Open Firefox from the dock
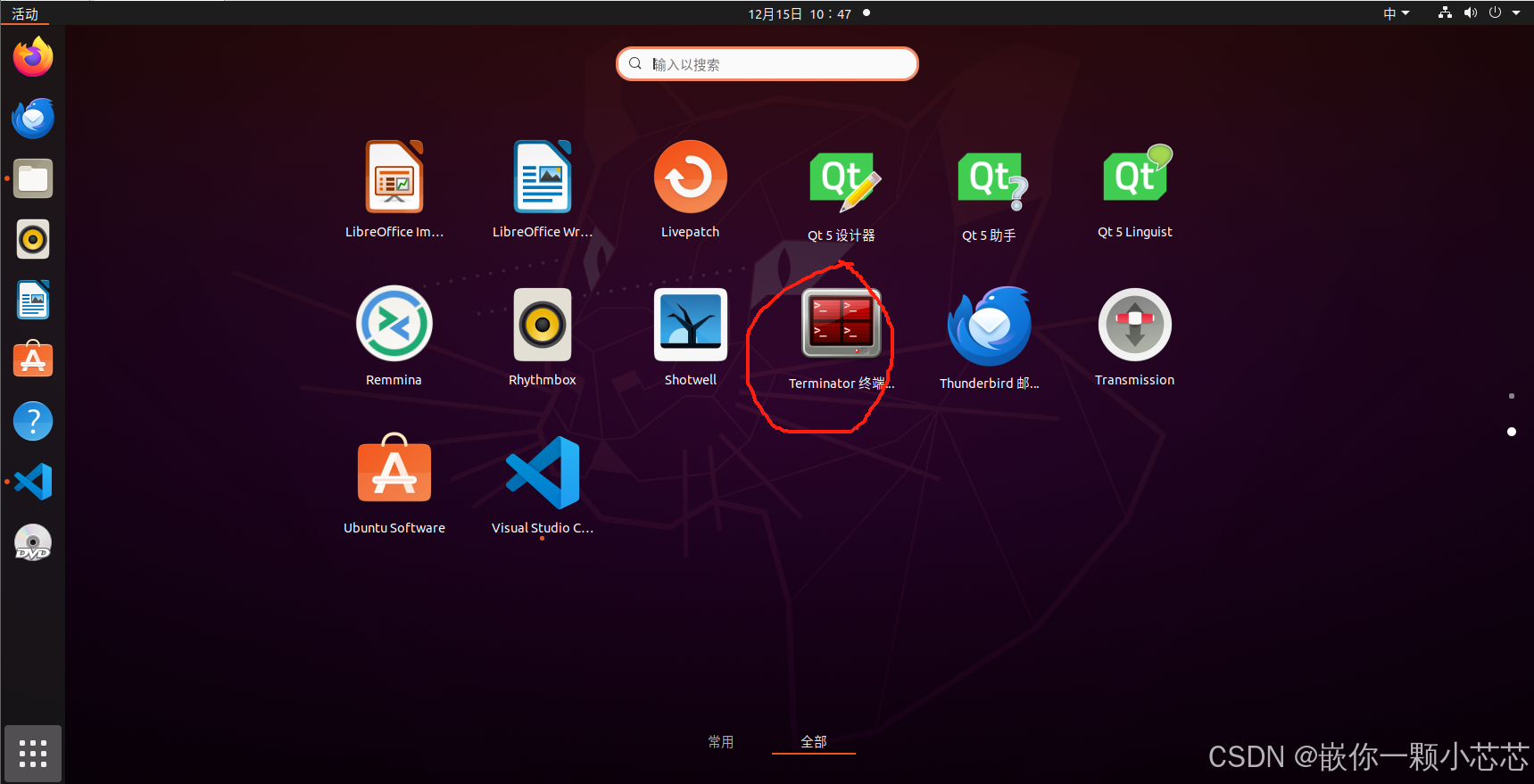 33,57
